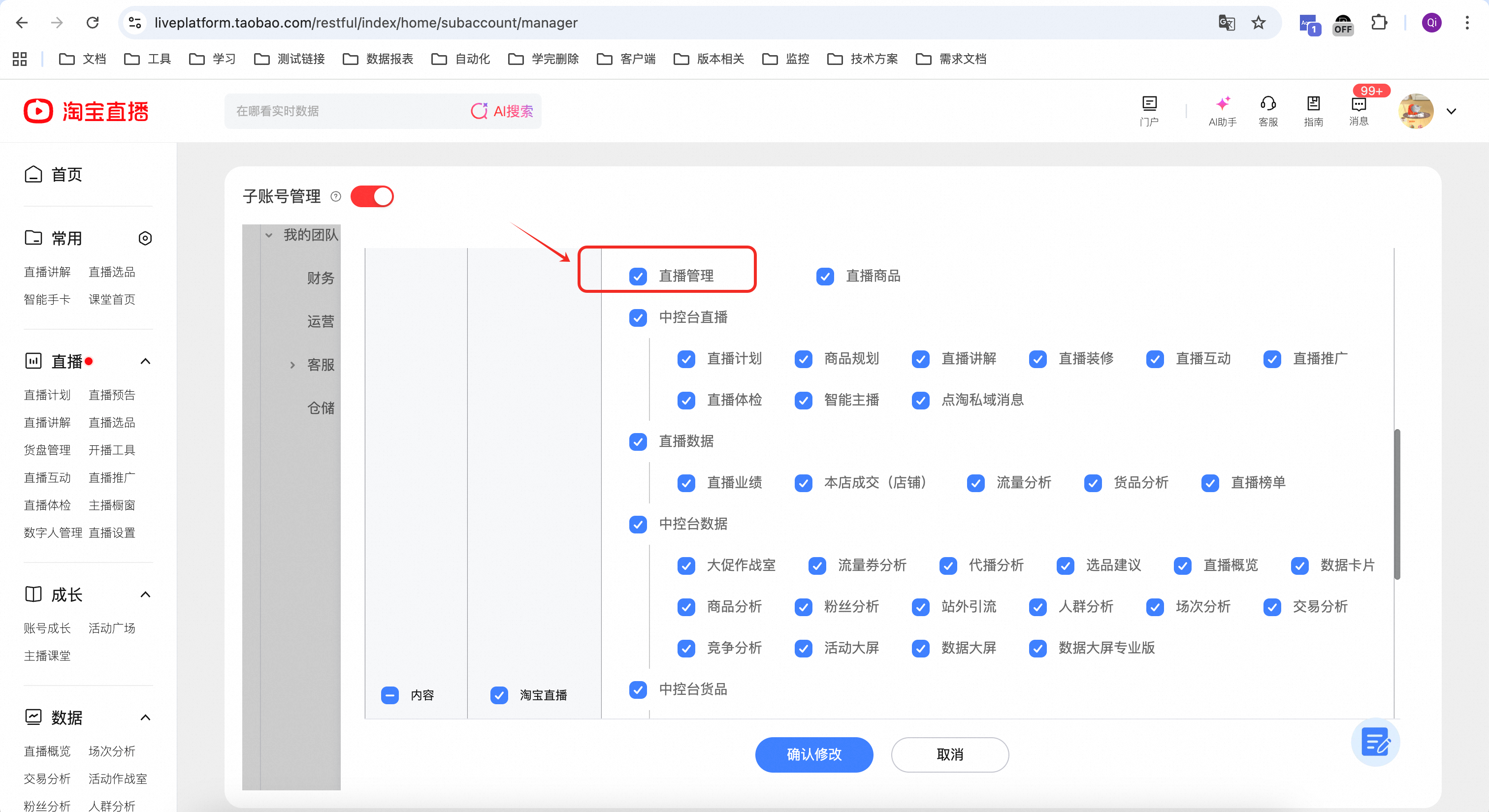Viewport: 1489px width, 812px height.
Task: Collapse the 我的团队 tree node
Action: 269,235
